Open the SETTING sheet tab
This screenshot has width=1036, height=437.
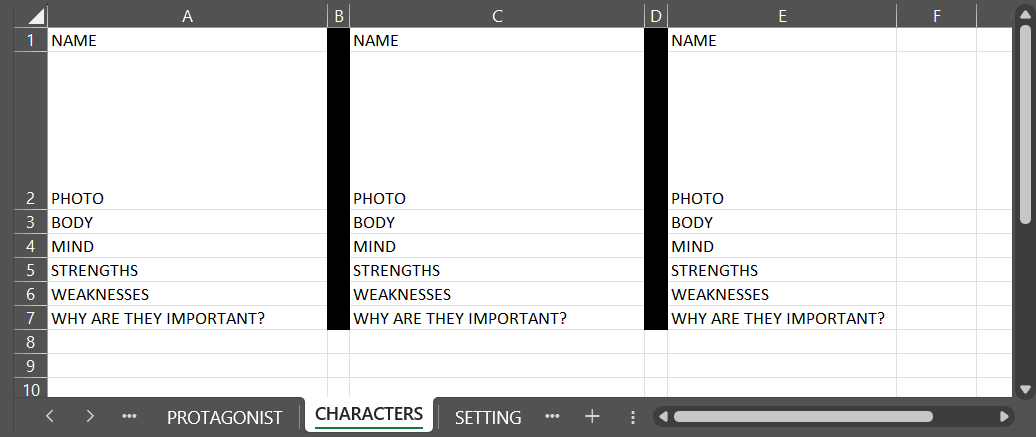point(488,417)
